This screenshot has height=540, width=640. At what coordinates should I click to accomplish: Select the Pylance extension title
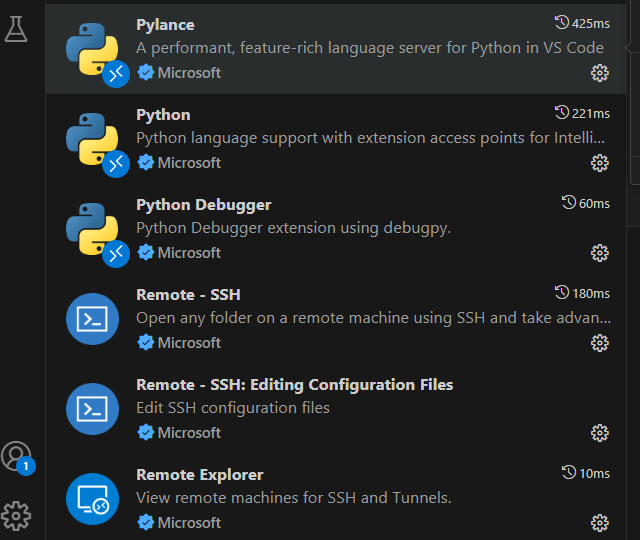click(165, 25)
